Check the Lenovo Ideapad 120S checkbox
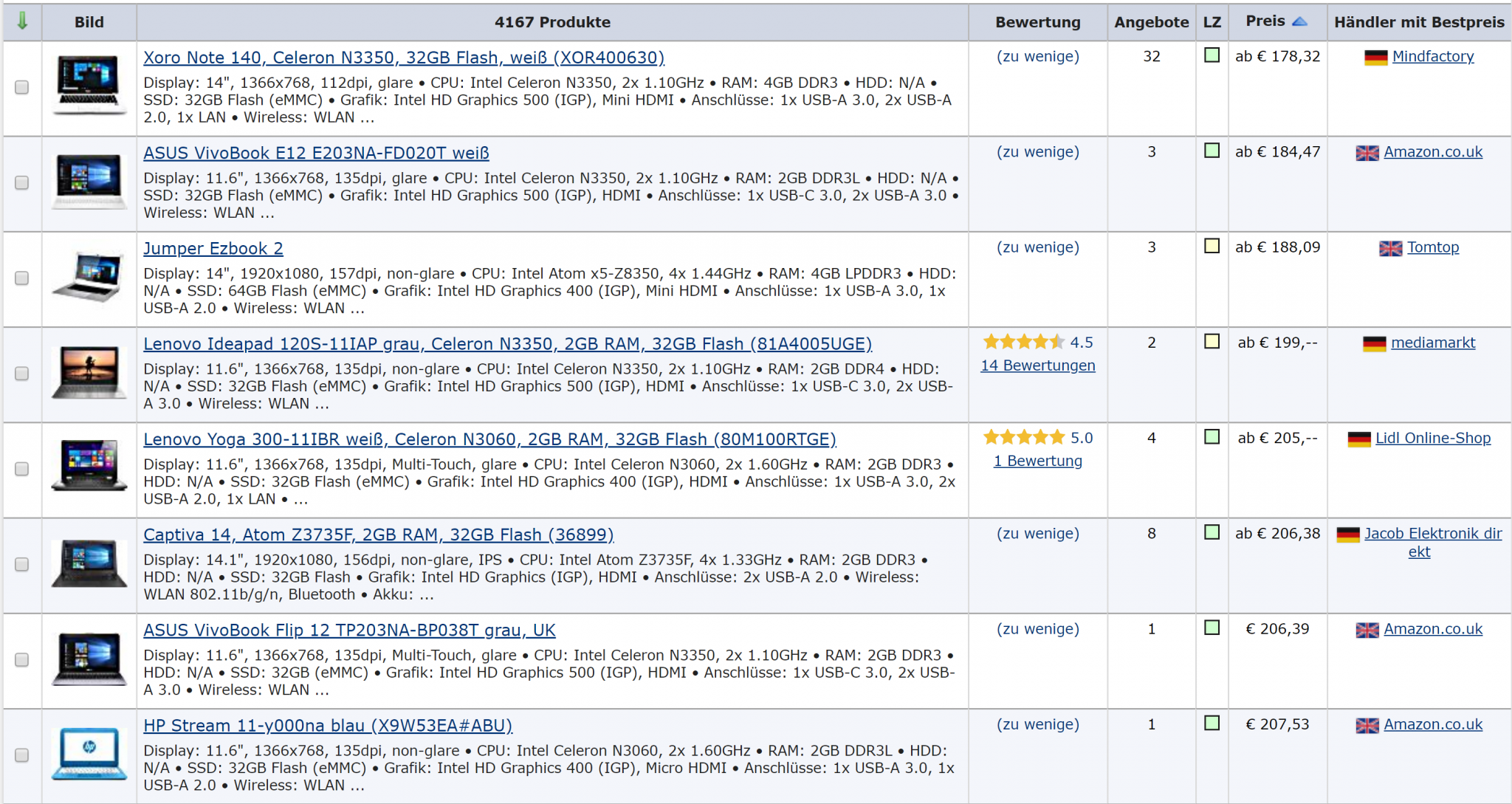 22,374
